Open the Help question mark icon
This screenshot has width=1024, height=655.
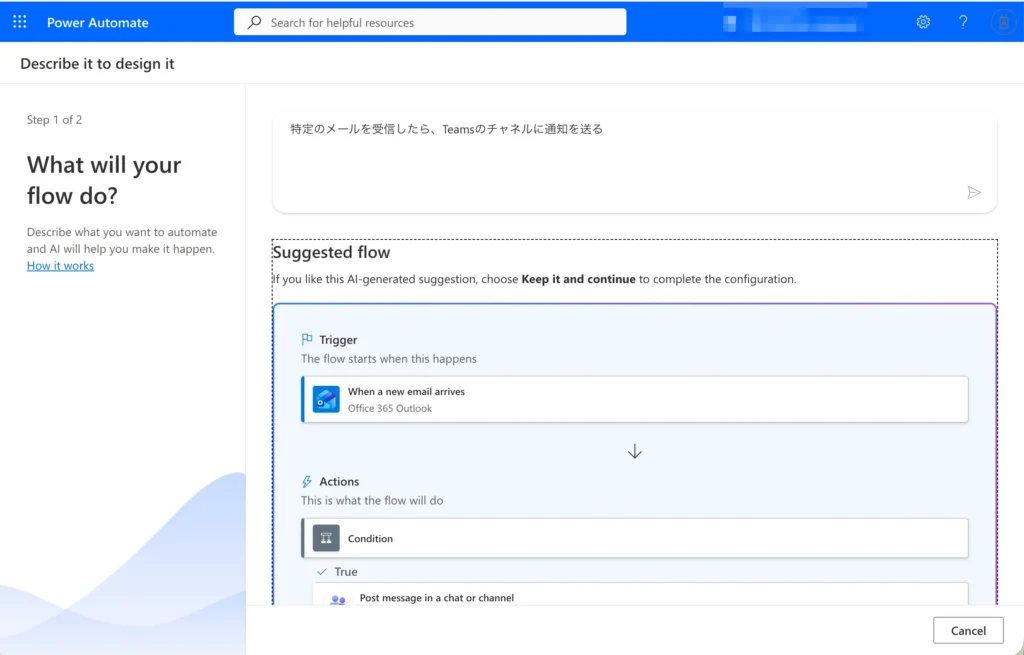[x=963, y=22]
